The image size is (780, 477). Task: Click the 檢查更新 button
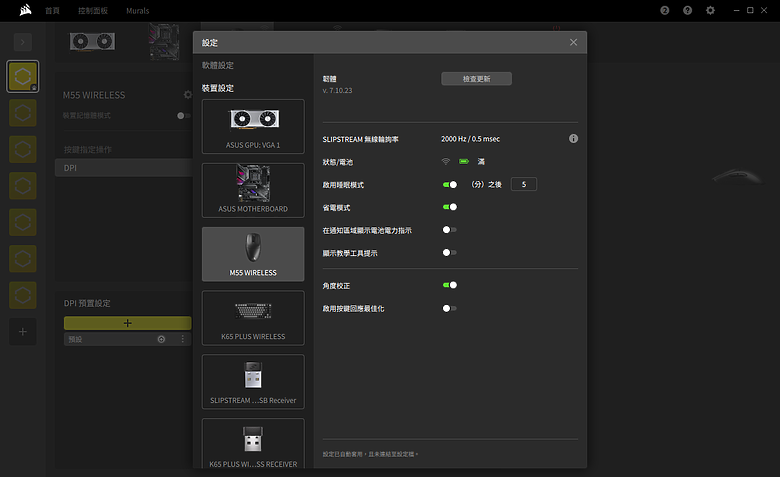tap(476, 79)
